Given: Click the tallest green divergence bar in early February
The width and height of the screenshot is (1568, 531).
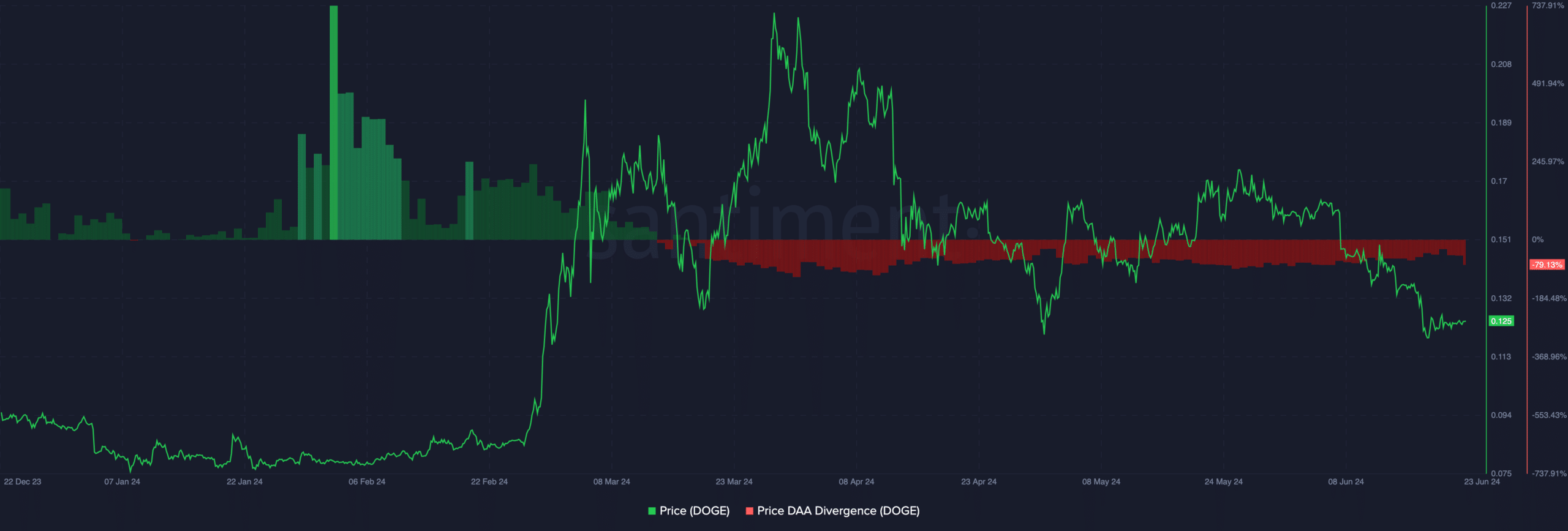Looking at the screenshot, I should point(333,122).
